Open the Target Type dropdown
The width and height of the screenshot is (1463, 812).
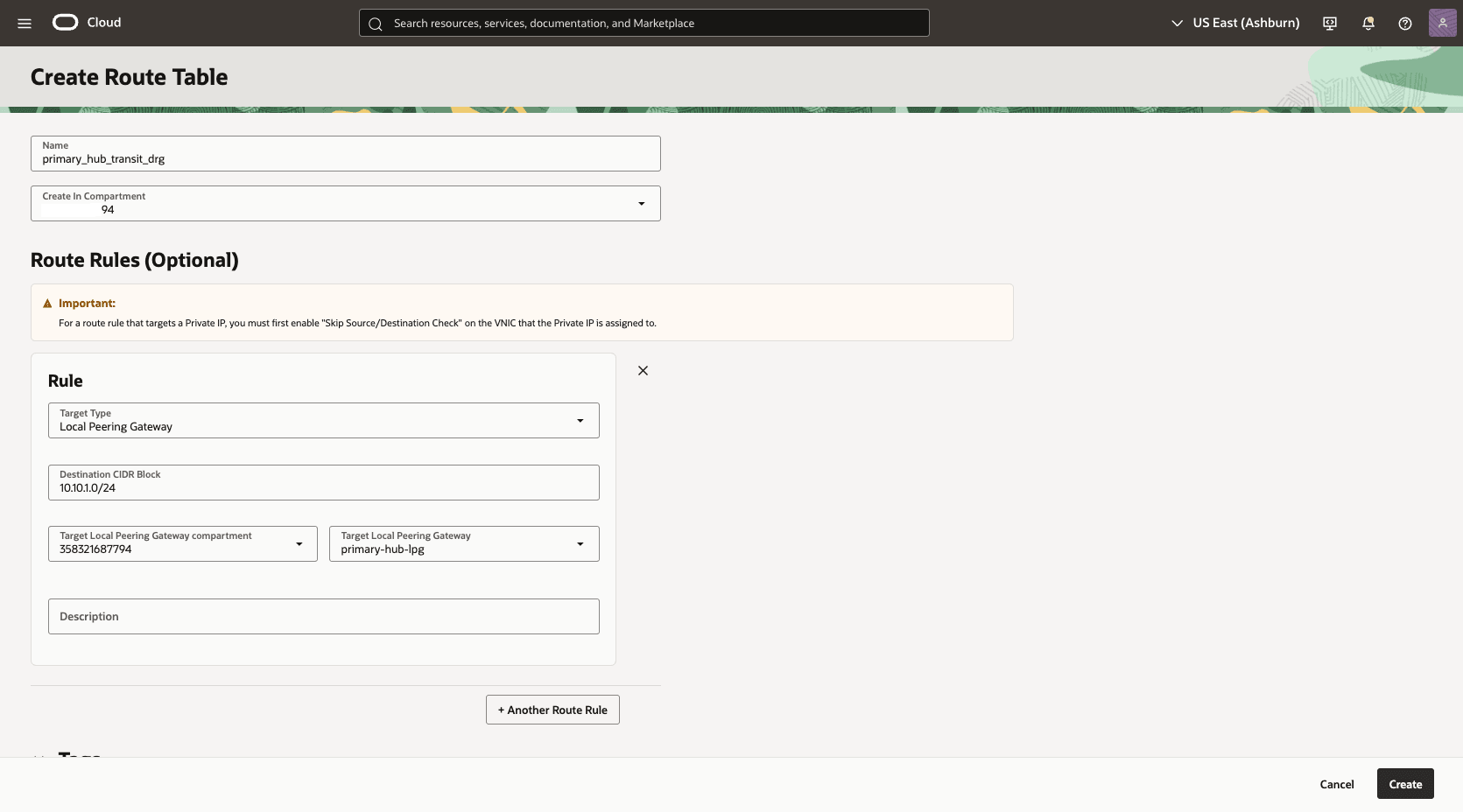(580, 420)
